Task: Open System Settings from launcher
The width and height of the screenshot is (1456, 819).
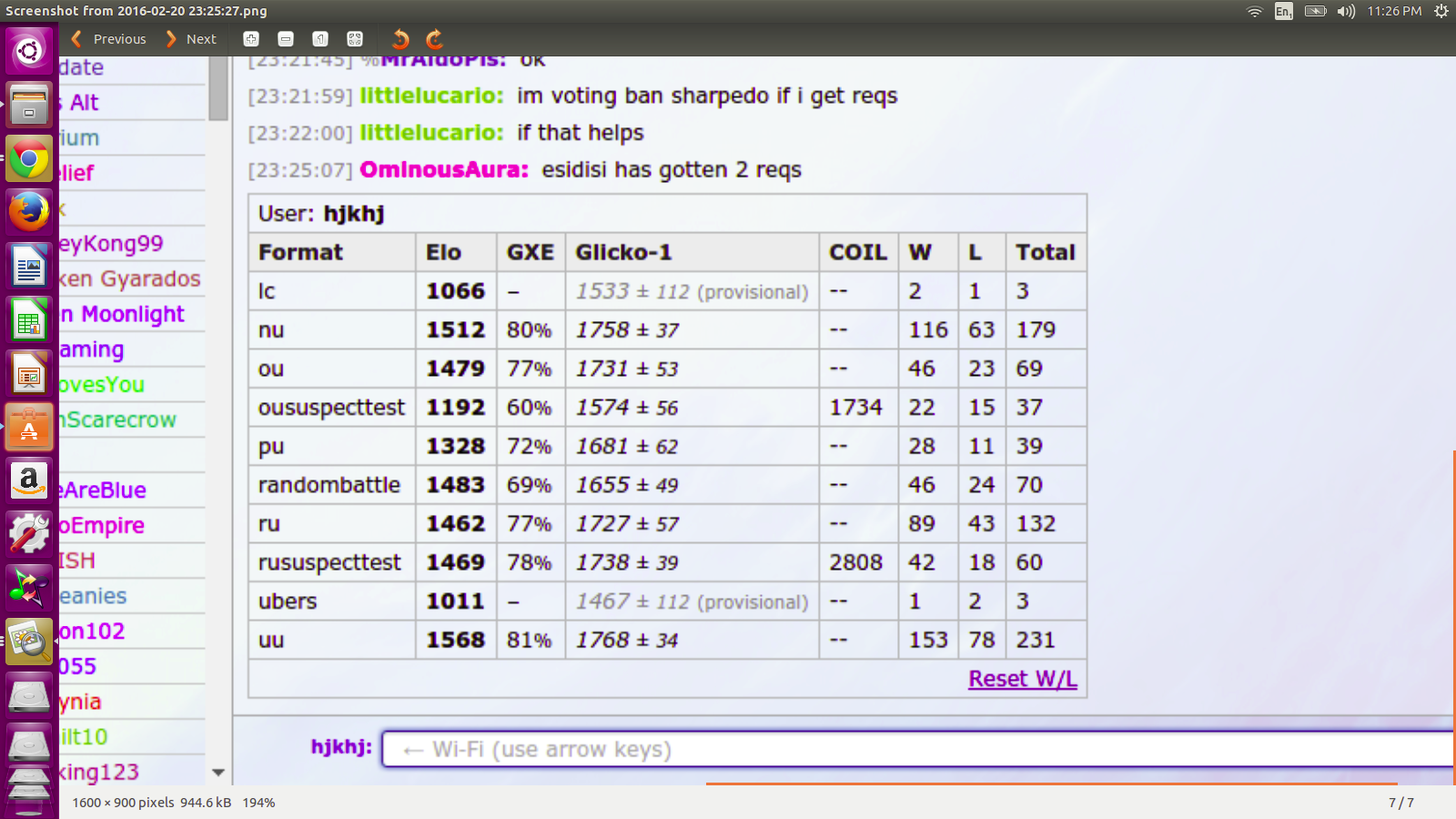Action: [x=29, y=534]
